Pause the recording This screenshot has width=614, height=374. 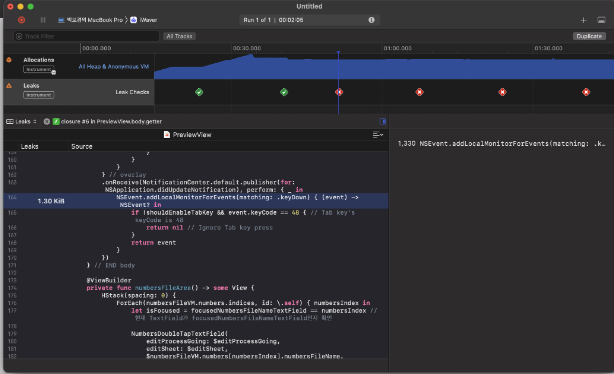pos(43,20)
